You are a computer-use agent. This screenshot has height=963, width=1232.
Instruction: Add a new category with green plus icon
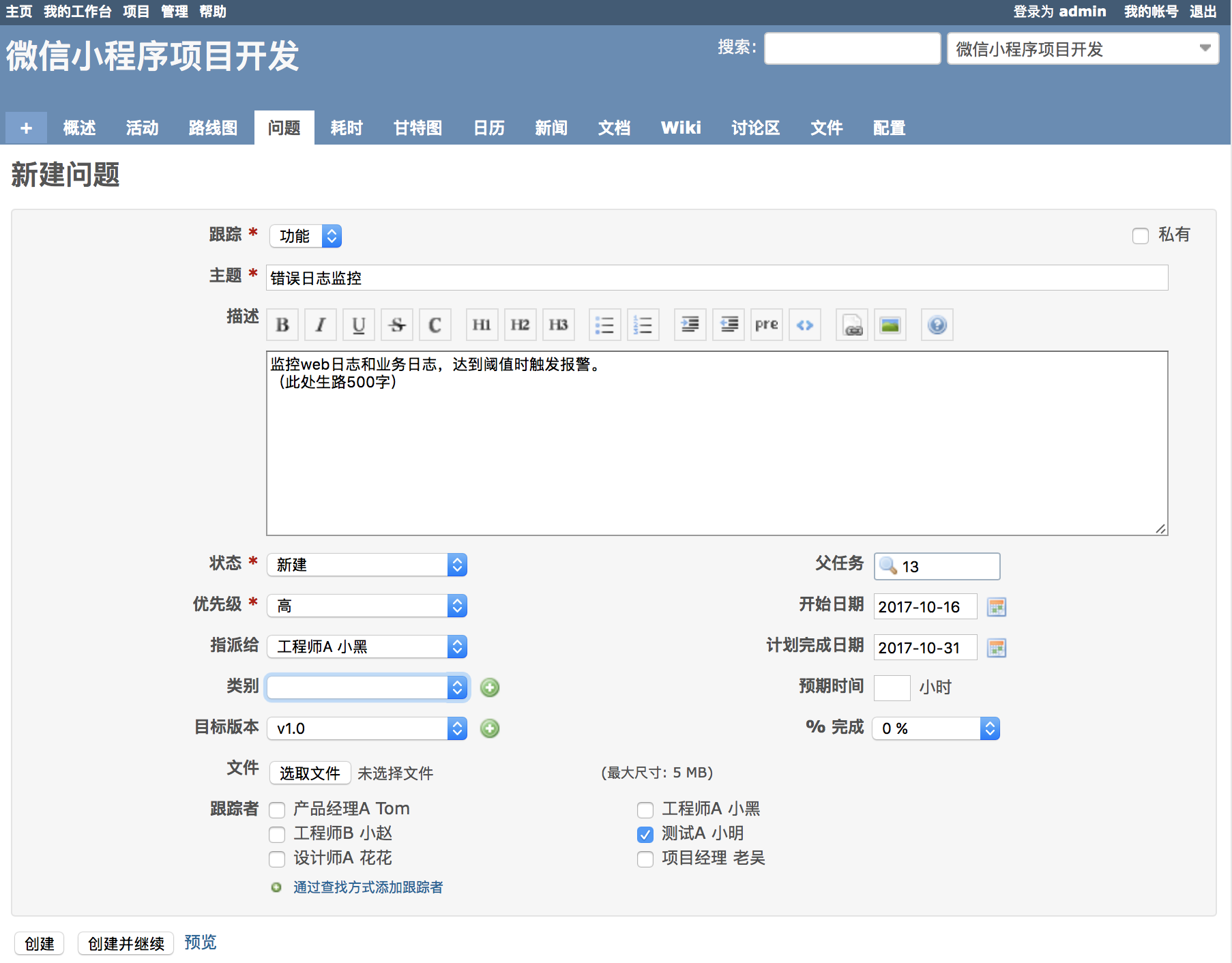(x=490, y=687)
